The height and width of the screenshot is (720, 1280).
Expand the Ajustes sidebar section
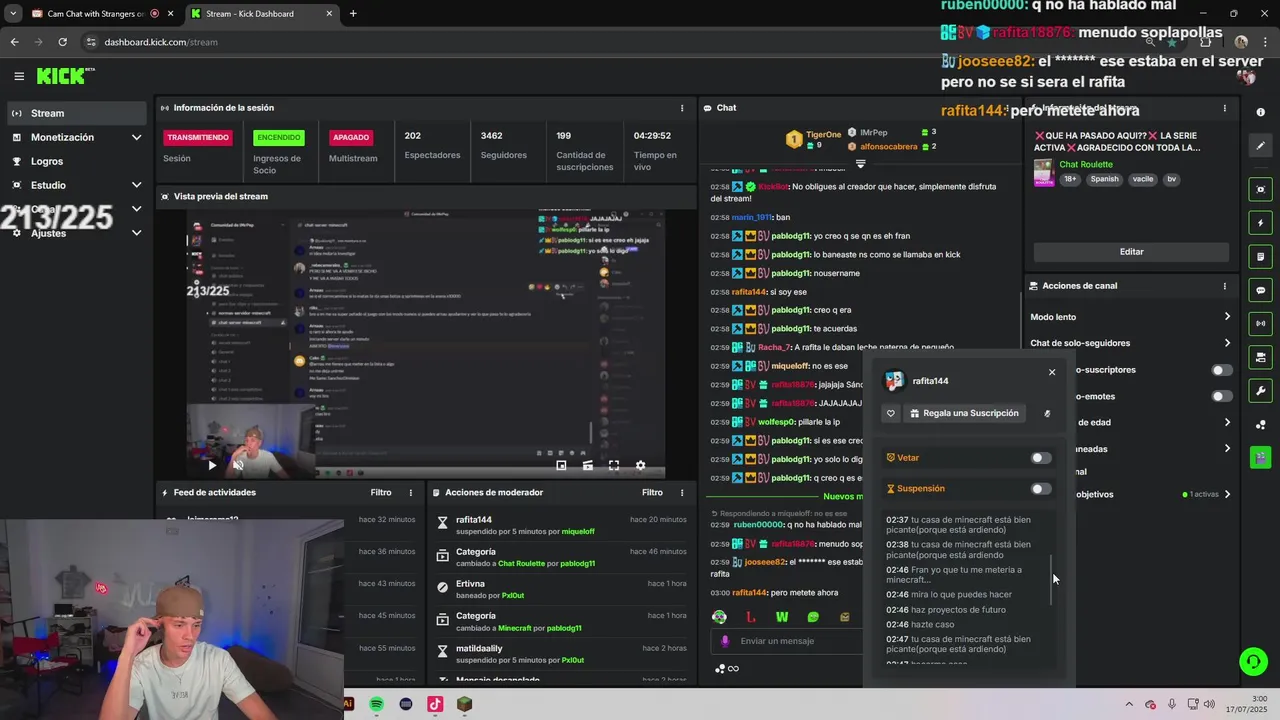click(x=136, y=233)
